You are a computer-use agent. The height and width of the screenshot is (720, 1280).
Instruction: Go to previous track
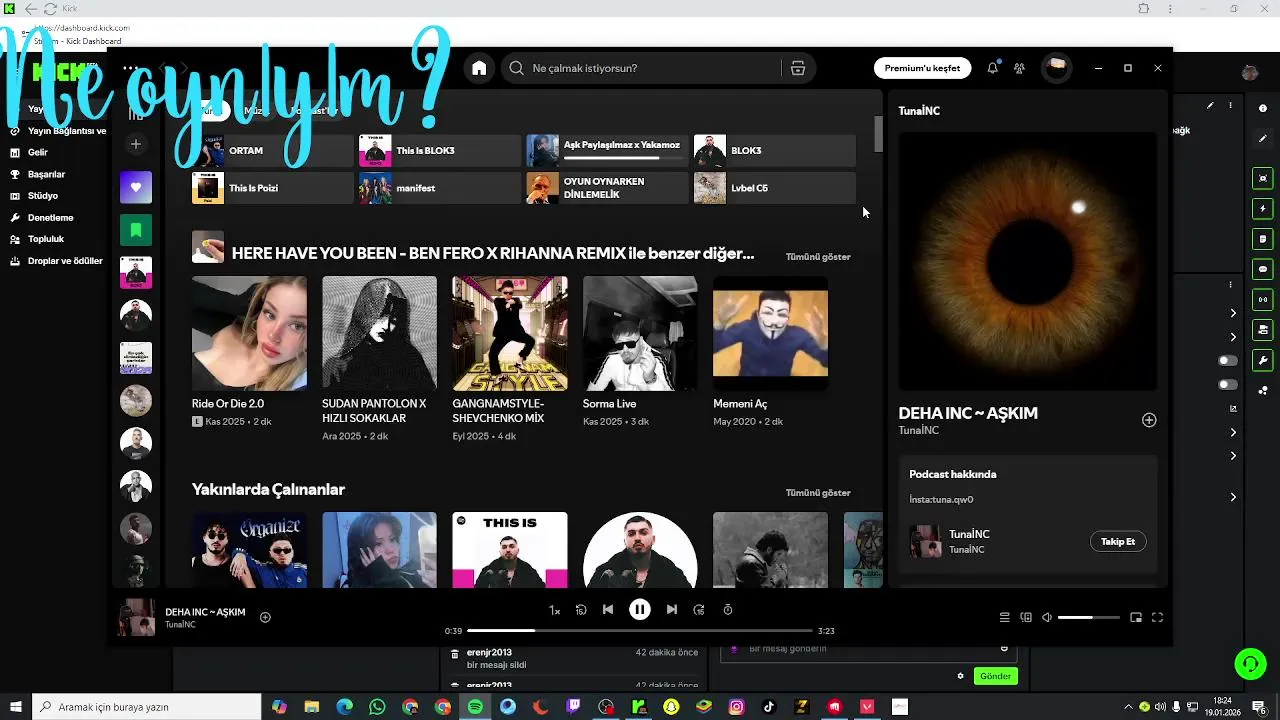[608, 610]
